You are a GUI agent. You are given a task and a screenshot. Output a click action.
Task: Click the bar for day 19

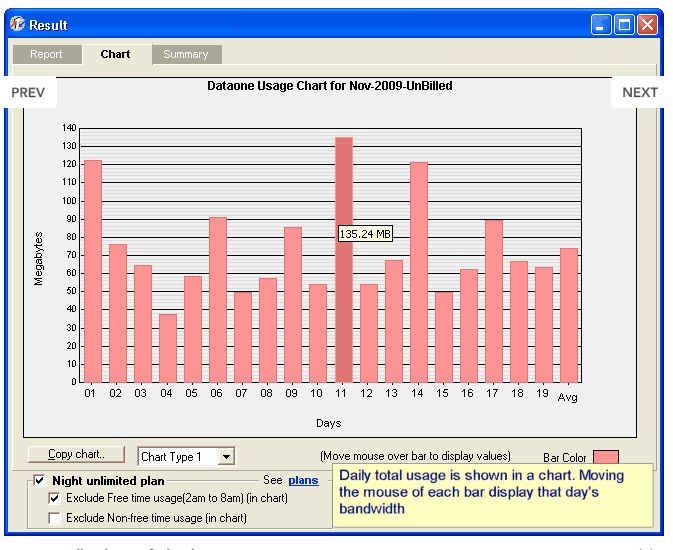(x=544, y=325)
